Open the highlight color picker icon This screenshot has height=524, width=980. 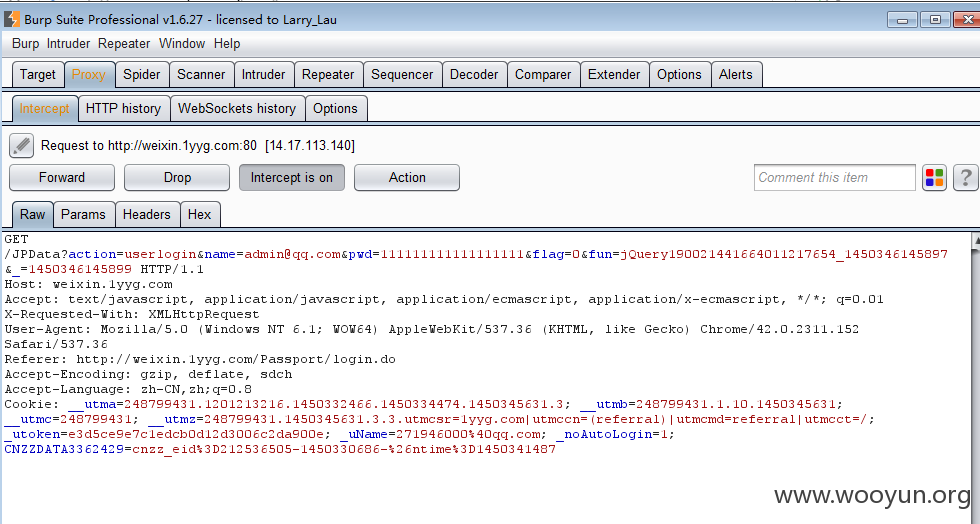[934, 178]
